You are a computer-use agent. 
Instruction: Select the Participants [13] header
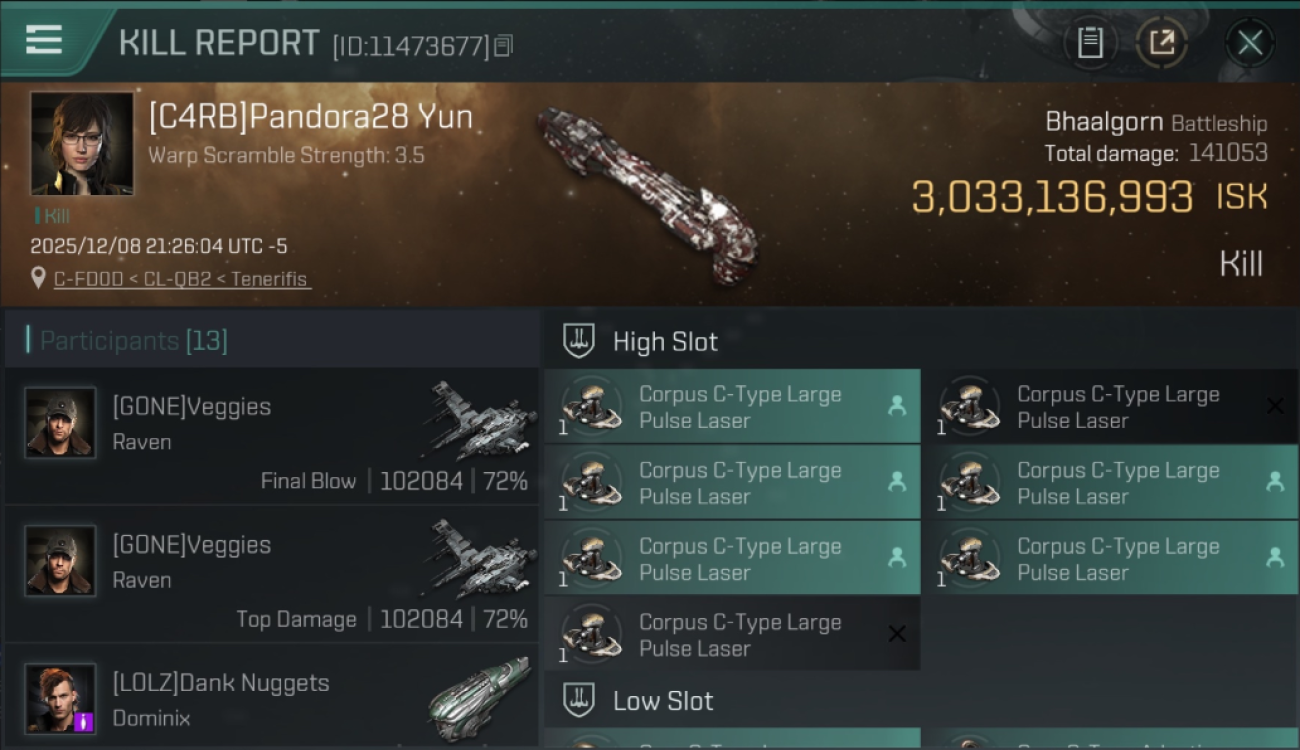pyautogui.click(x=134, y=341)
